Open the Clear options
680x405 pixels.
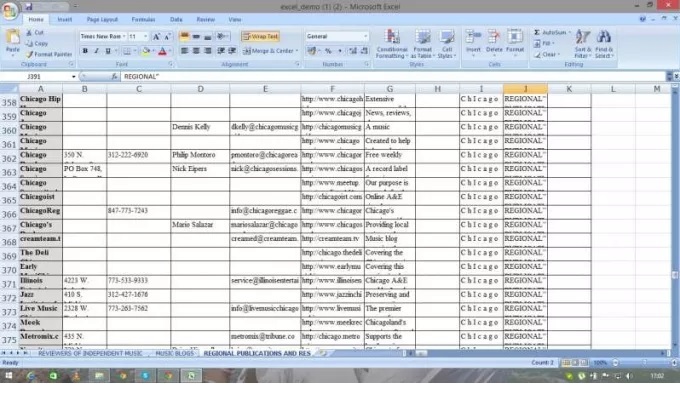[x=547, y=55]
